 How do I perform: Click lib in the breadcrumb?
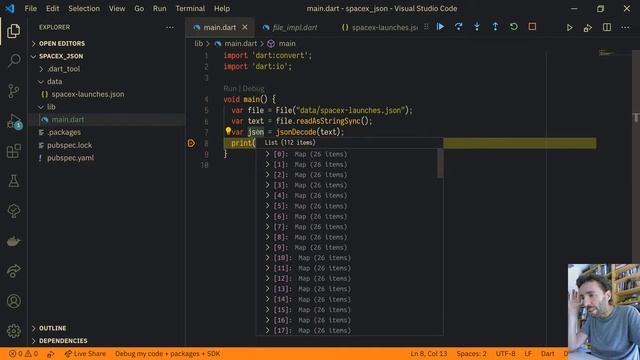tap(198, 43)
